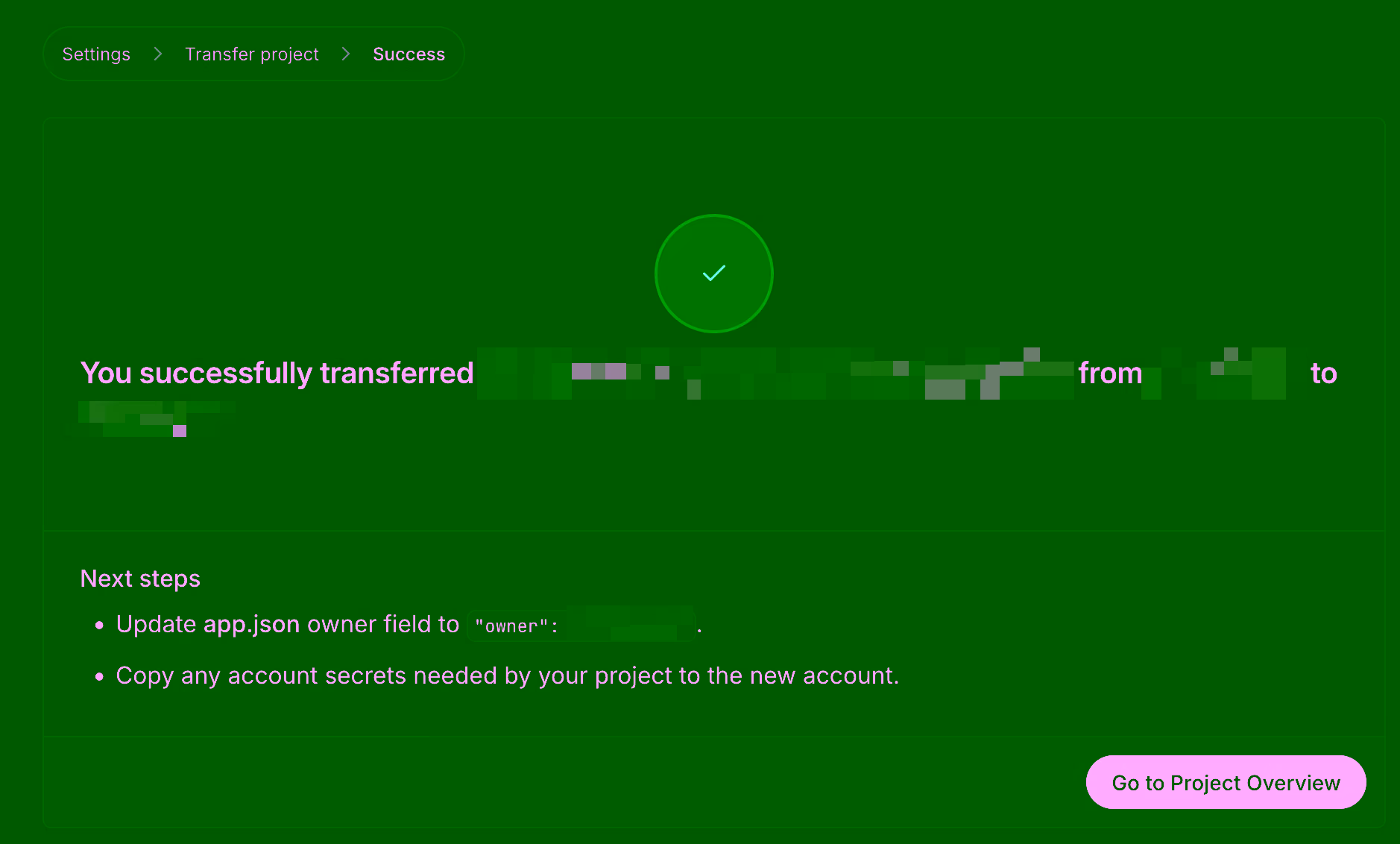This screenshot has height=844, width=1400.
Task: Click the circular check badge above the message
Action: (713, 274)
